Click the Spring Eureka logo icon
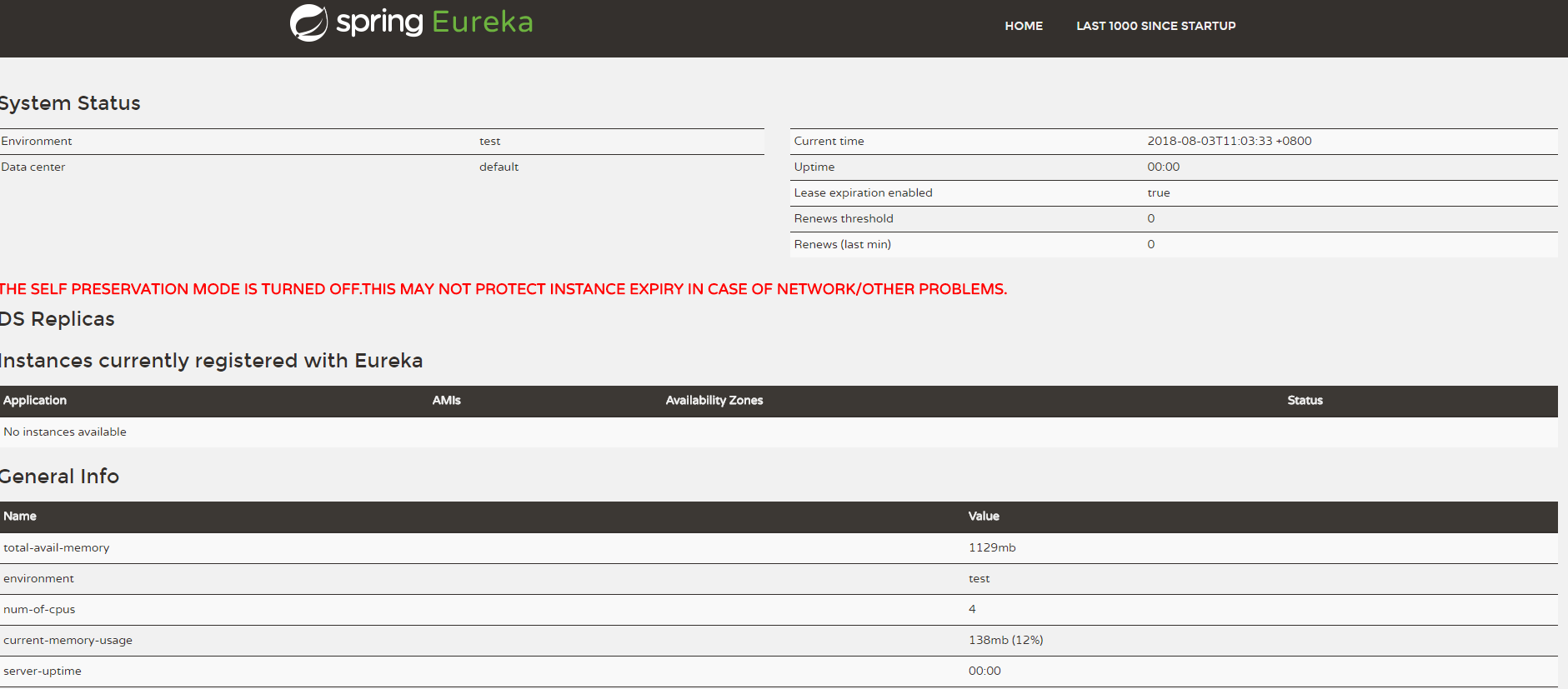 pyautogui.click(x=308, y=22)
